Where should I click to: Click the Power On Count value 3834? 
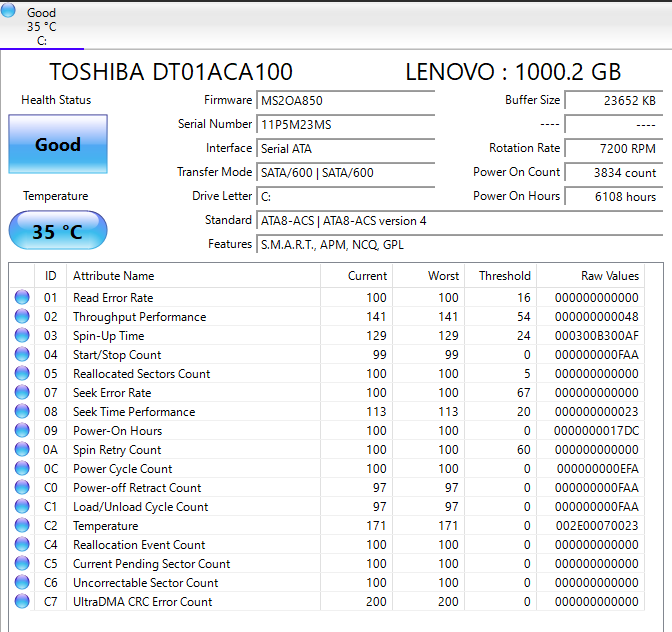coord(614,173)
